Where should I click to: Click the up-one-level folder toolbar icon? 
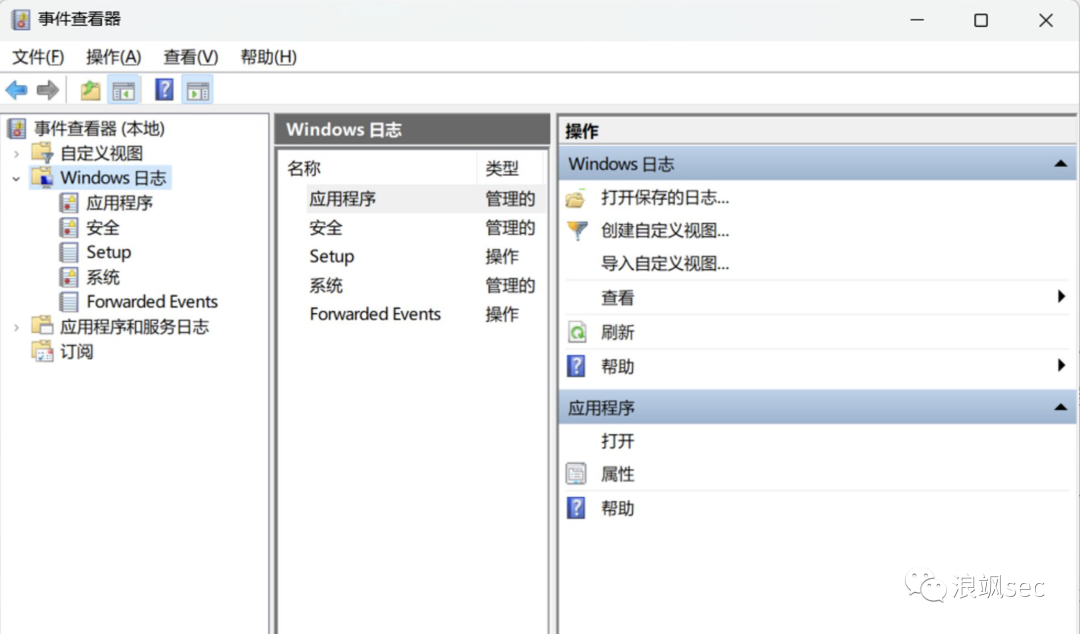coord(90,90)
